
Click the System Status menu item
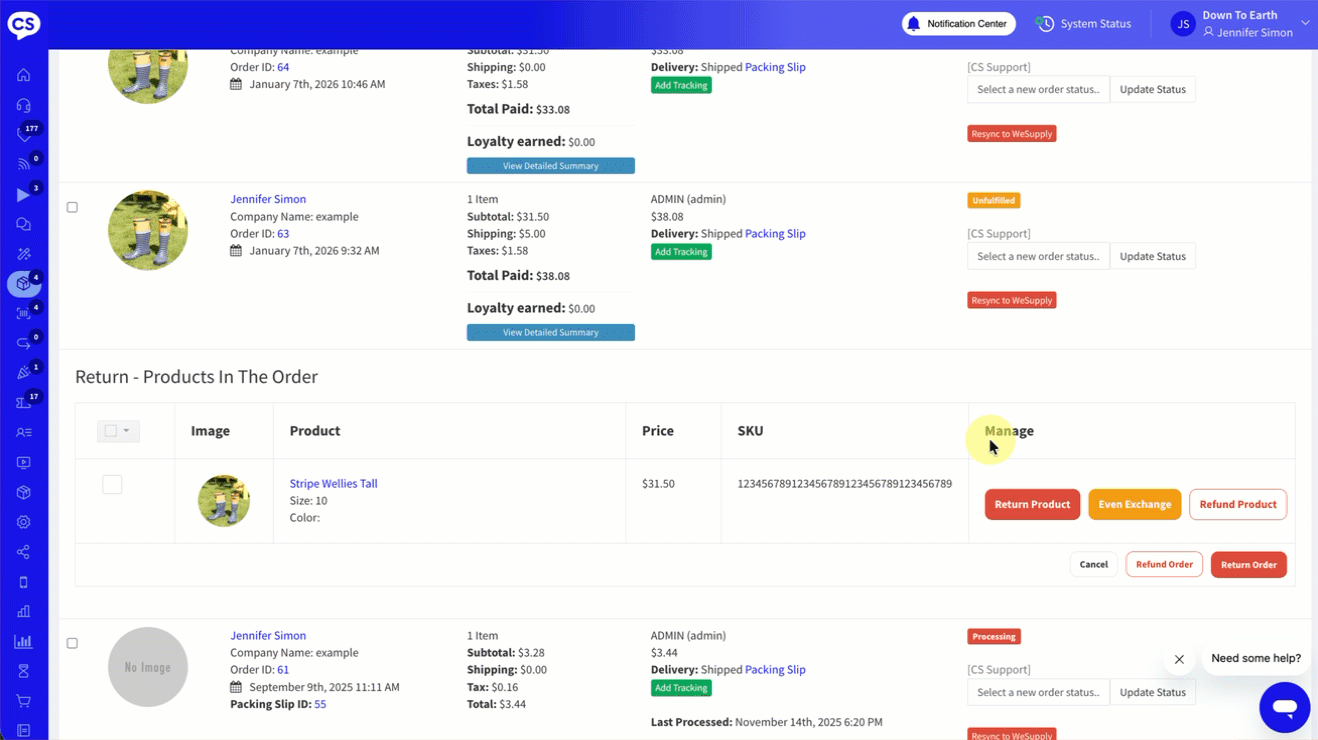coord(1083,24)
